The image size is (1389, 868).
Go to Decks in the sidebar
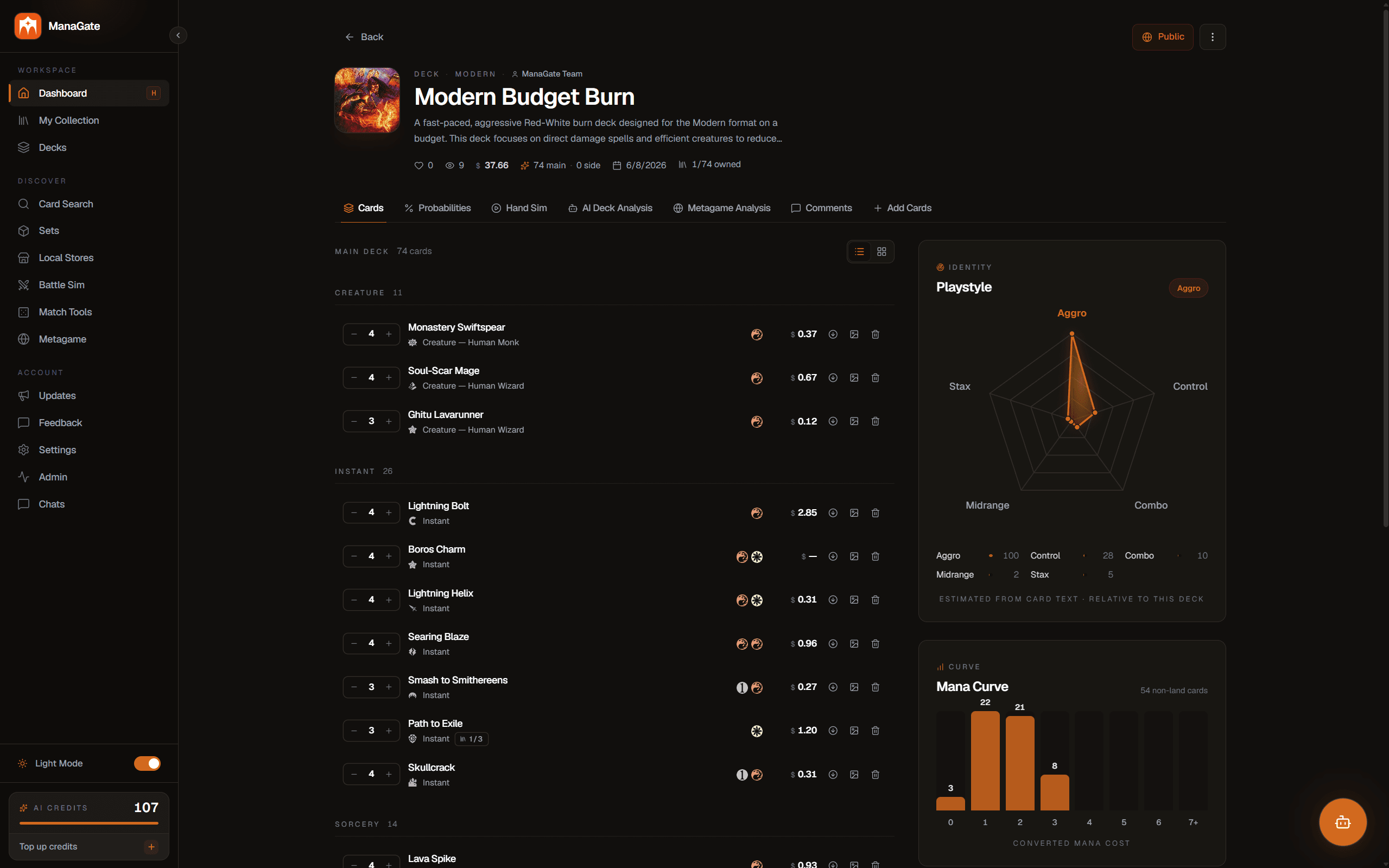(x=89, y=148)
